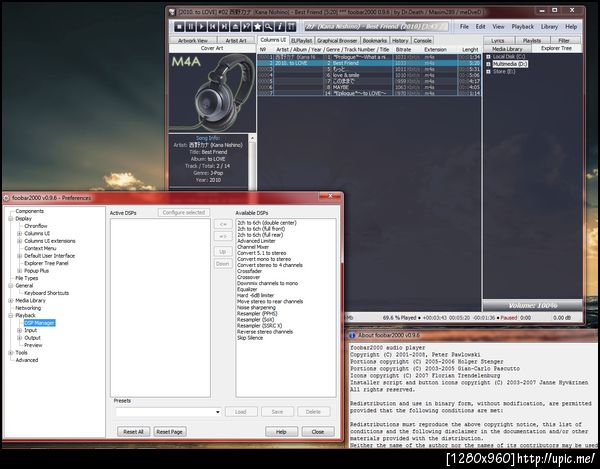Viewport: 600px width, 469px height.
Task: Click the Pause icon in foobar2000 toolbar
Action: click(x=191, y=26)
